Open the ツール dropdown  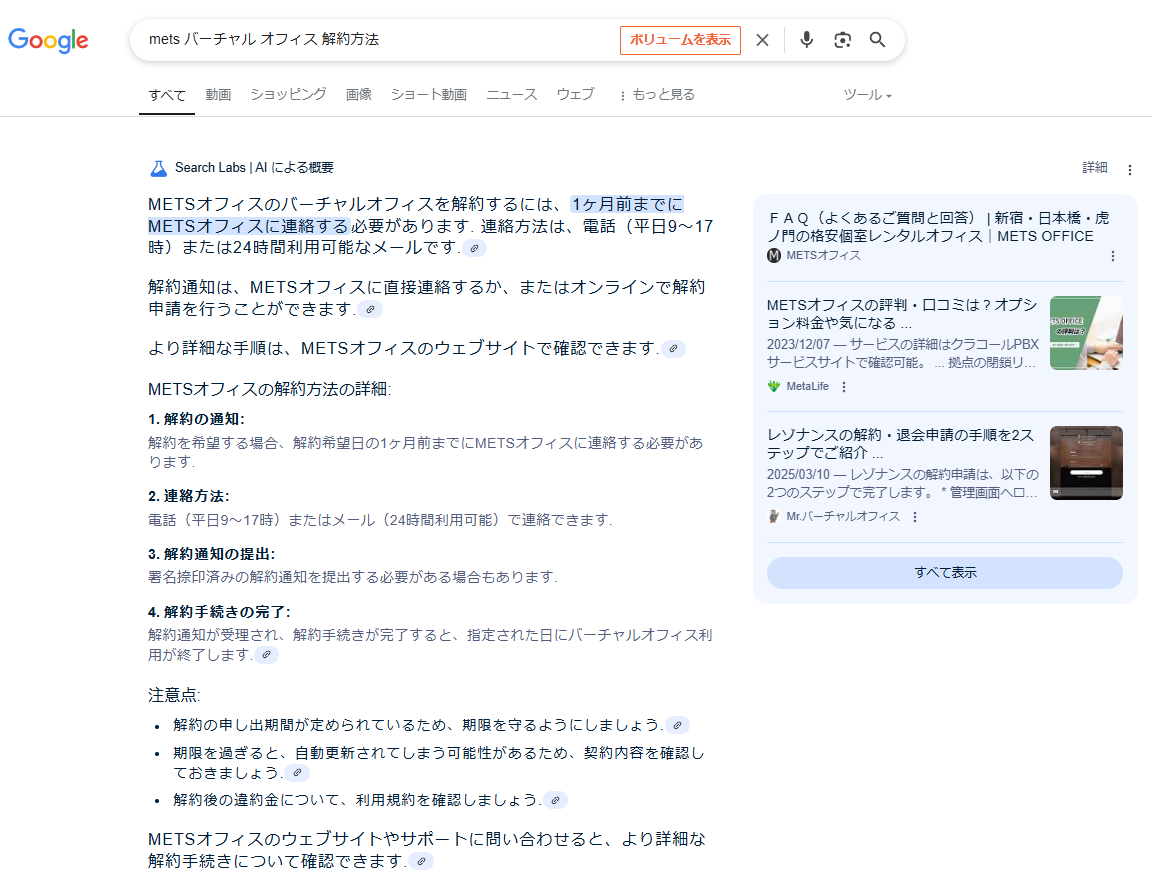tap(867, 95)
